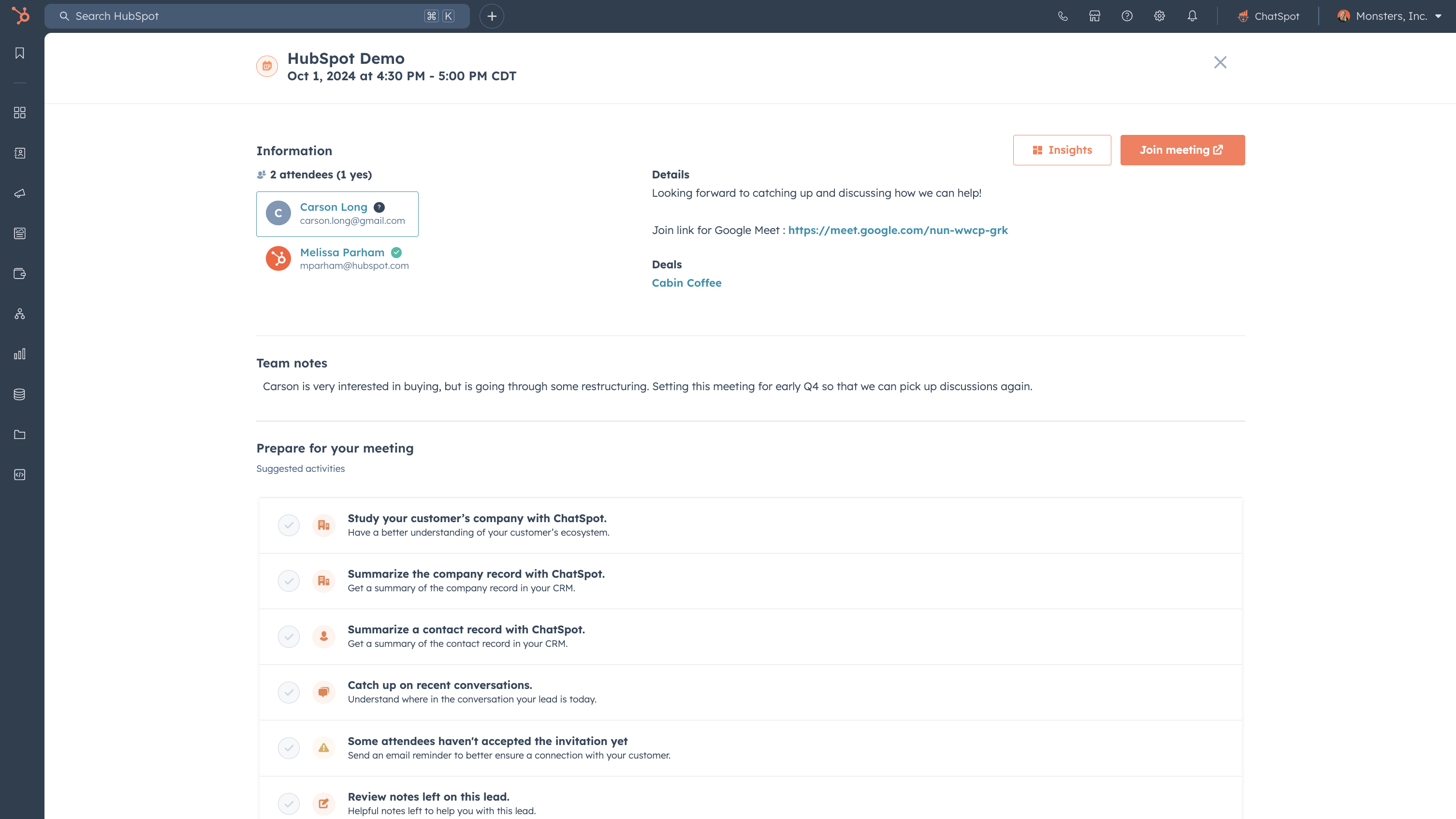
Task: Check off attendees haven't accepted invitation activity
Action: pos(289,748)
